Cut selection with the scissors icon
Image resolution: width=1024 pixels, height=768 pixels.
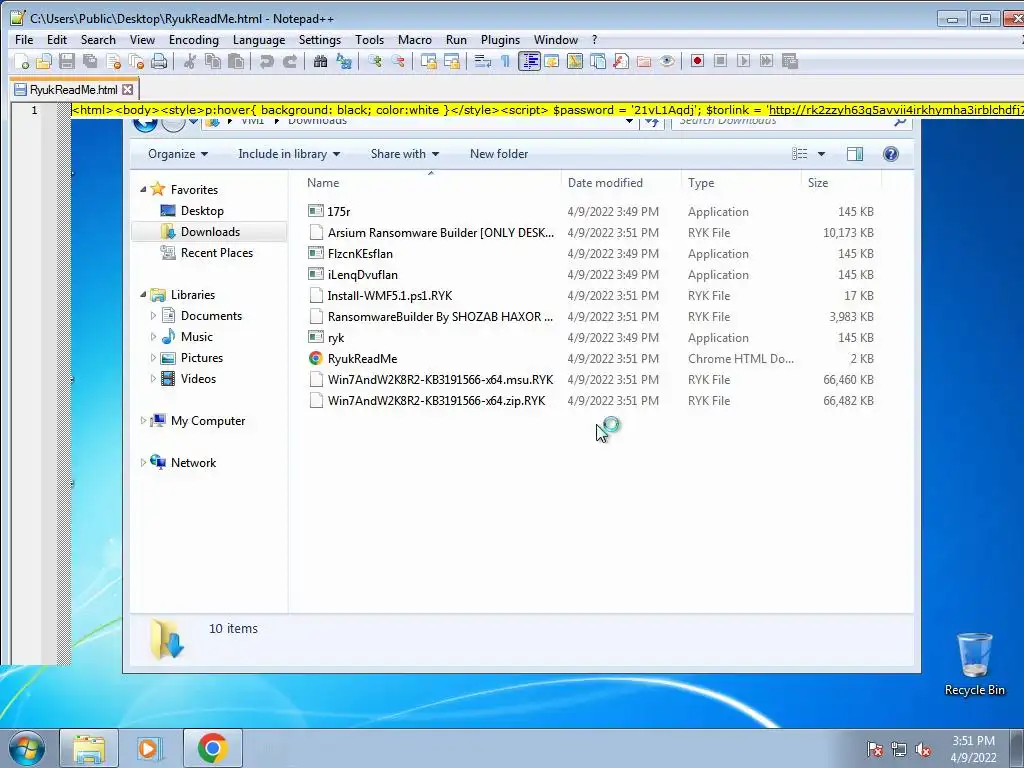click(x=190, y=61)
